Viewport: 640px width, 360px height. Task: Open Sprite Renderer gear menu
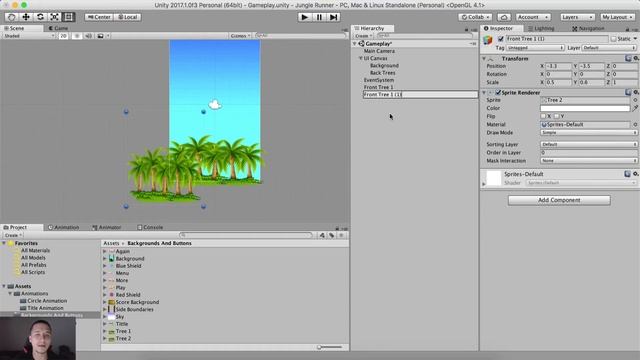pos(636,92)
